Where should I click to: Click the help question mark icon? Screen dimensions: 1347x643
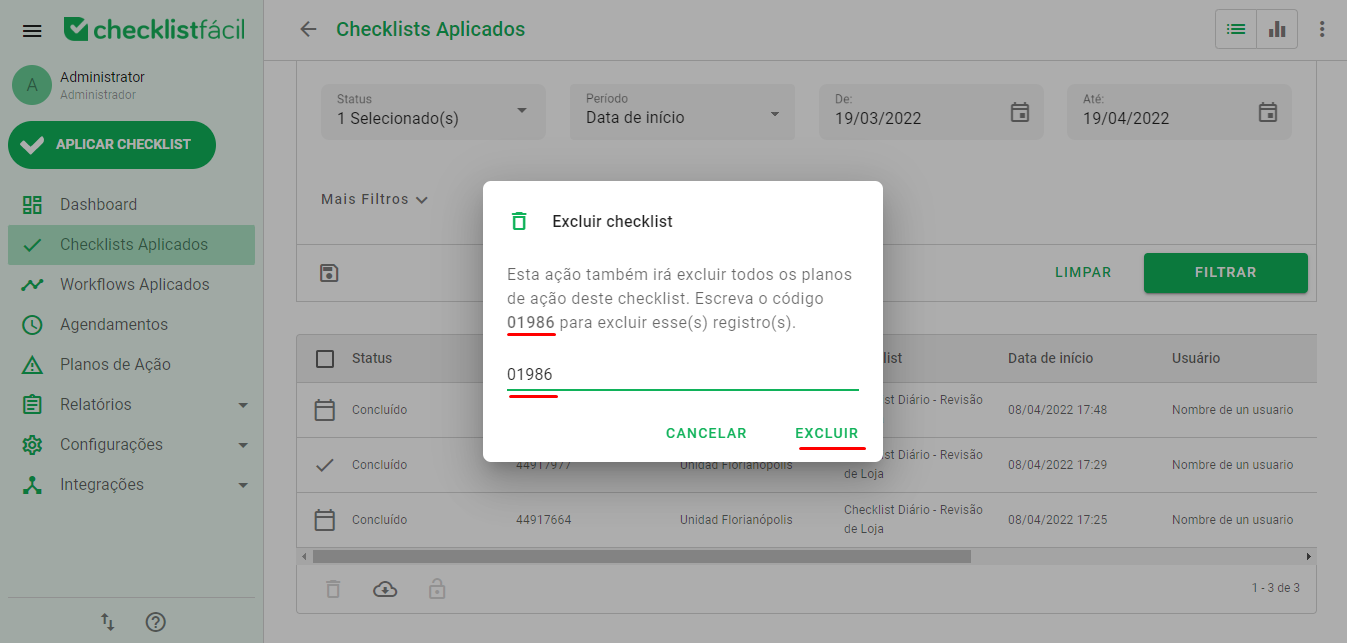tap(155, 622)
